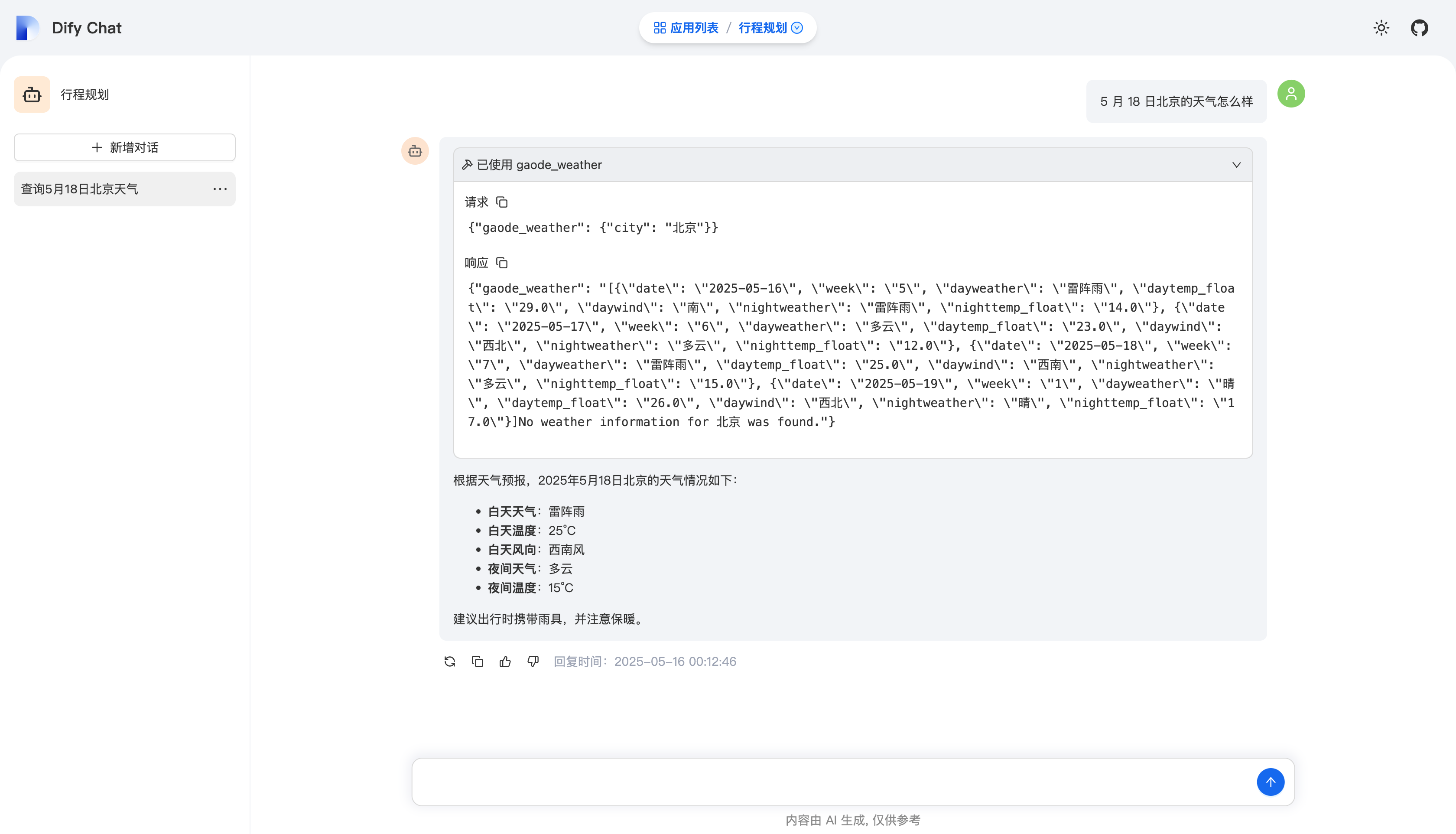Copy the assistant's weather answer
Viewport: 1456px width, 834px height.
click(478, 661)
